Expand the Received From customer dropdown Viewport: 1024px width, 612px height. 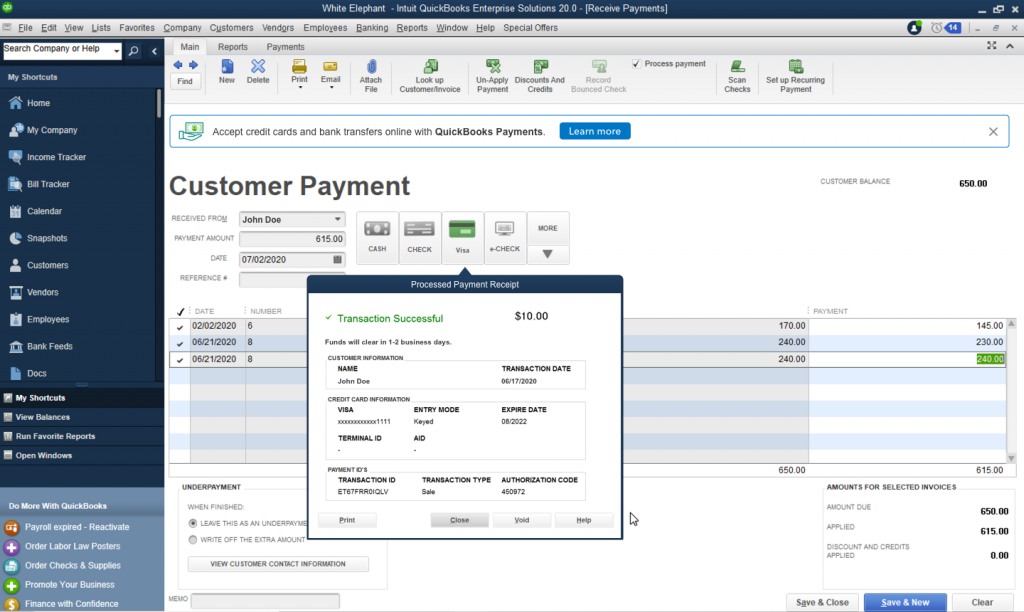337,219
